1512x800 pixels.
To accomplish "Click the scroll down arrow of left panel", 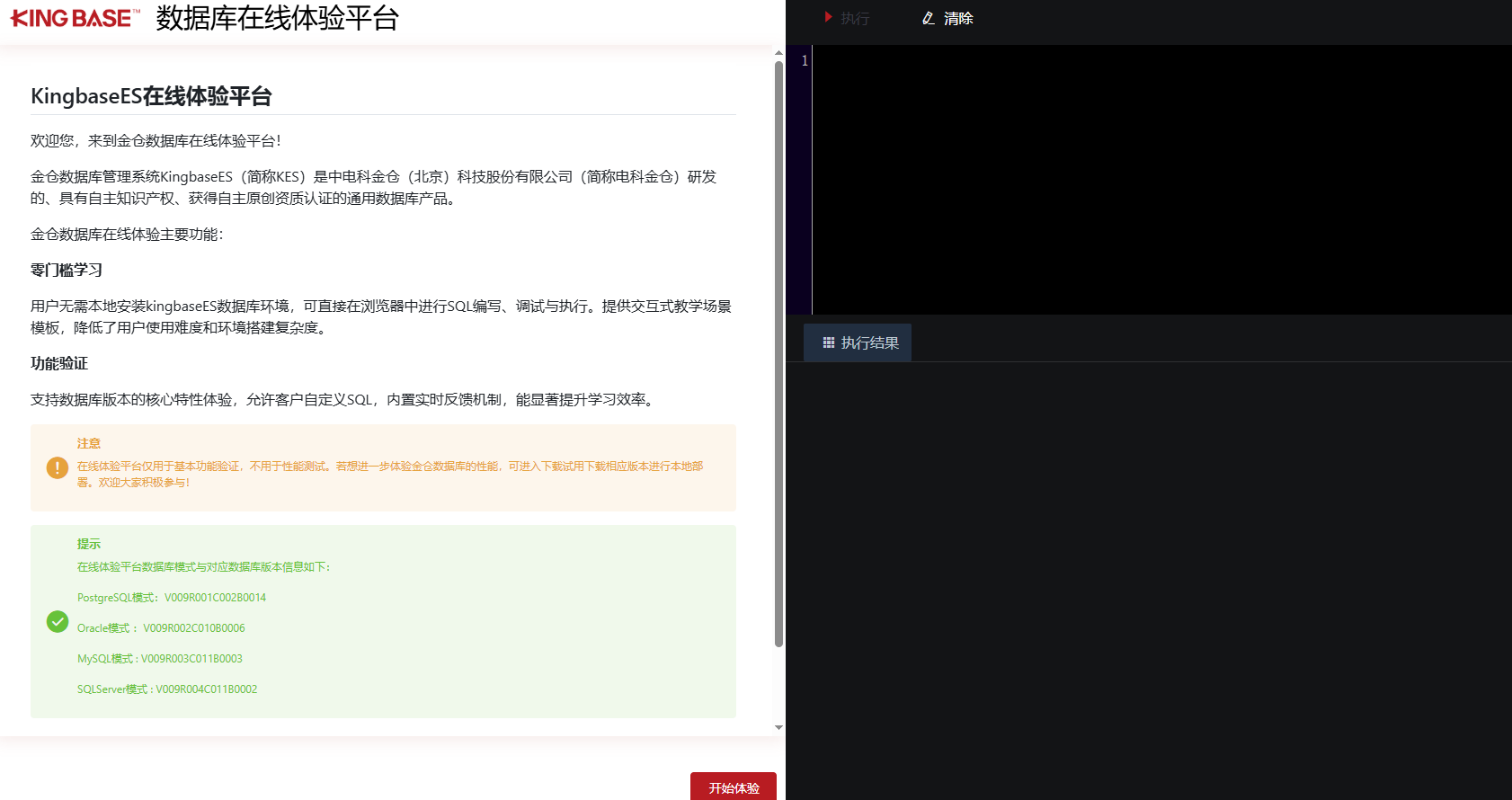I will (778, 727).
